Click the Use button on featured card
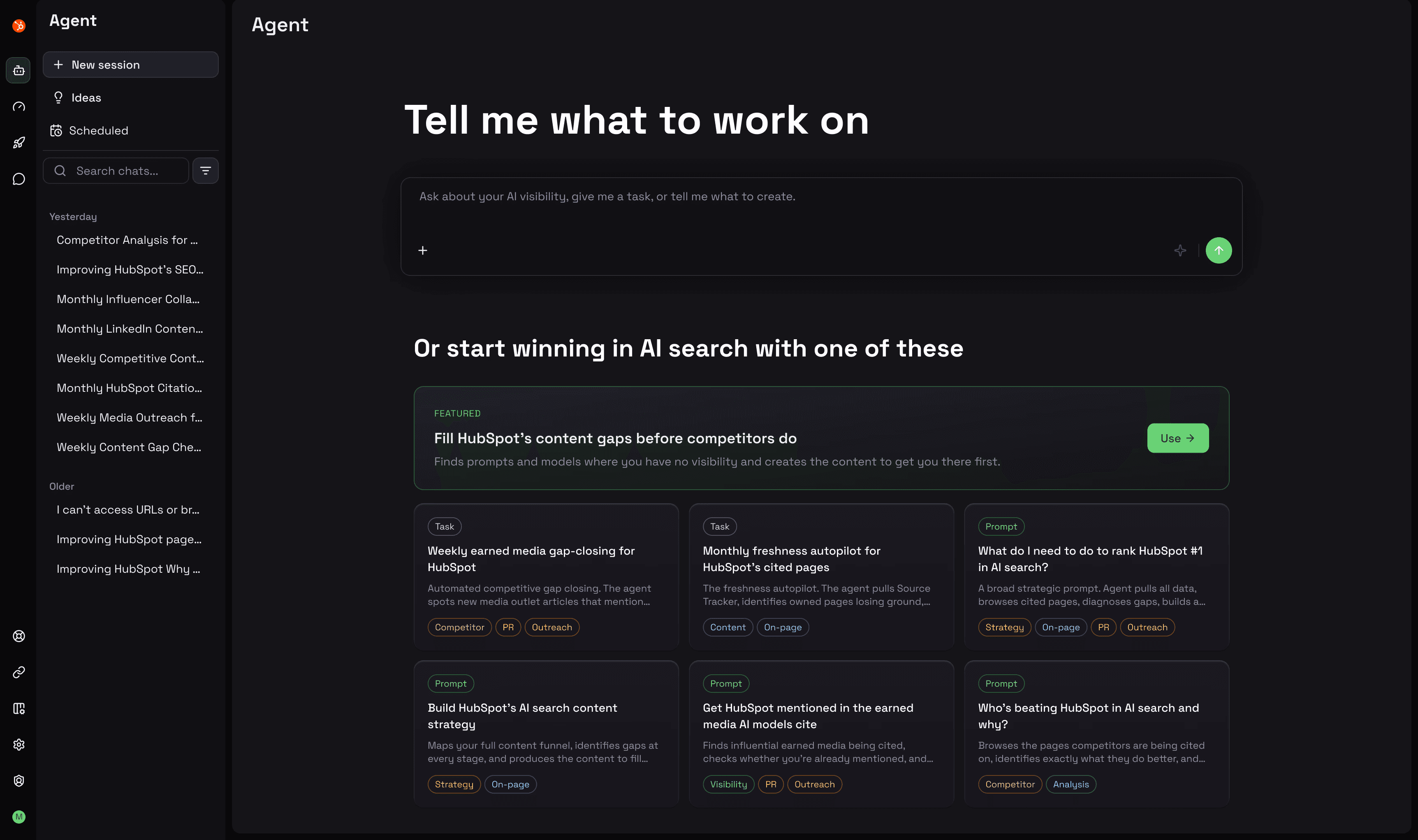This screenshot has width=1418, height=840. tap(1177, 438)
